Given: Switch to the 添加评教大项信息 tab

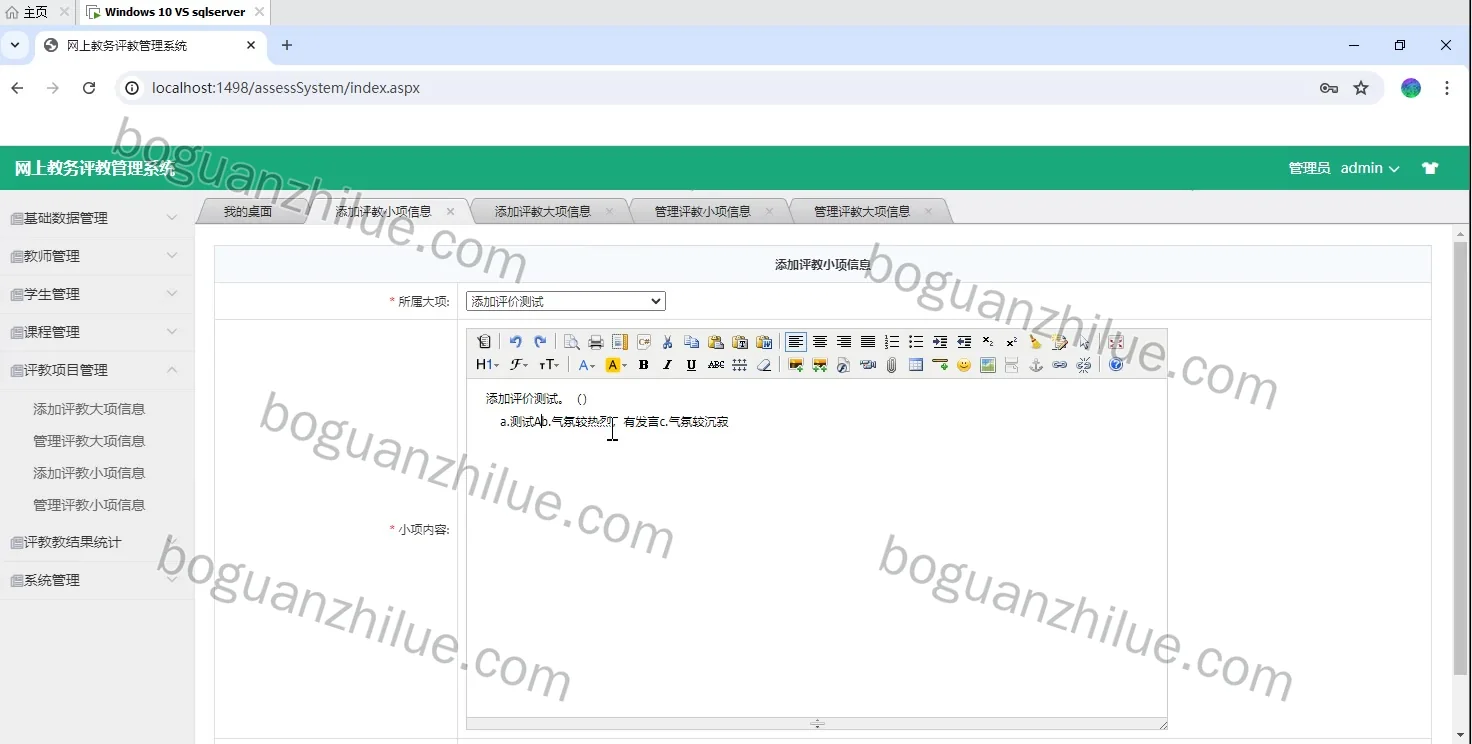Looking at the screenshot, I should click(543, 211).
